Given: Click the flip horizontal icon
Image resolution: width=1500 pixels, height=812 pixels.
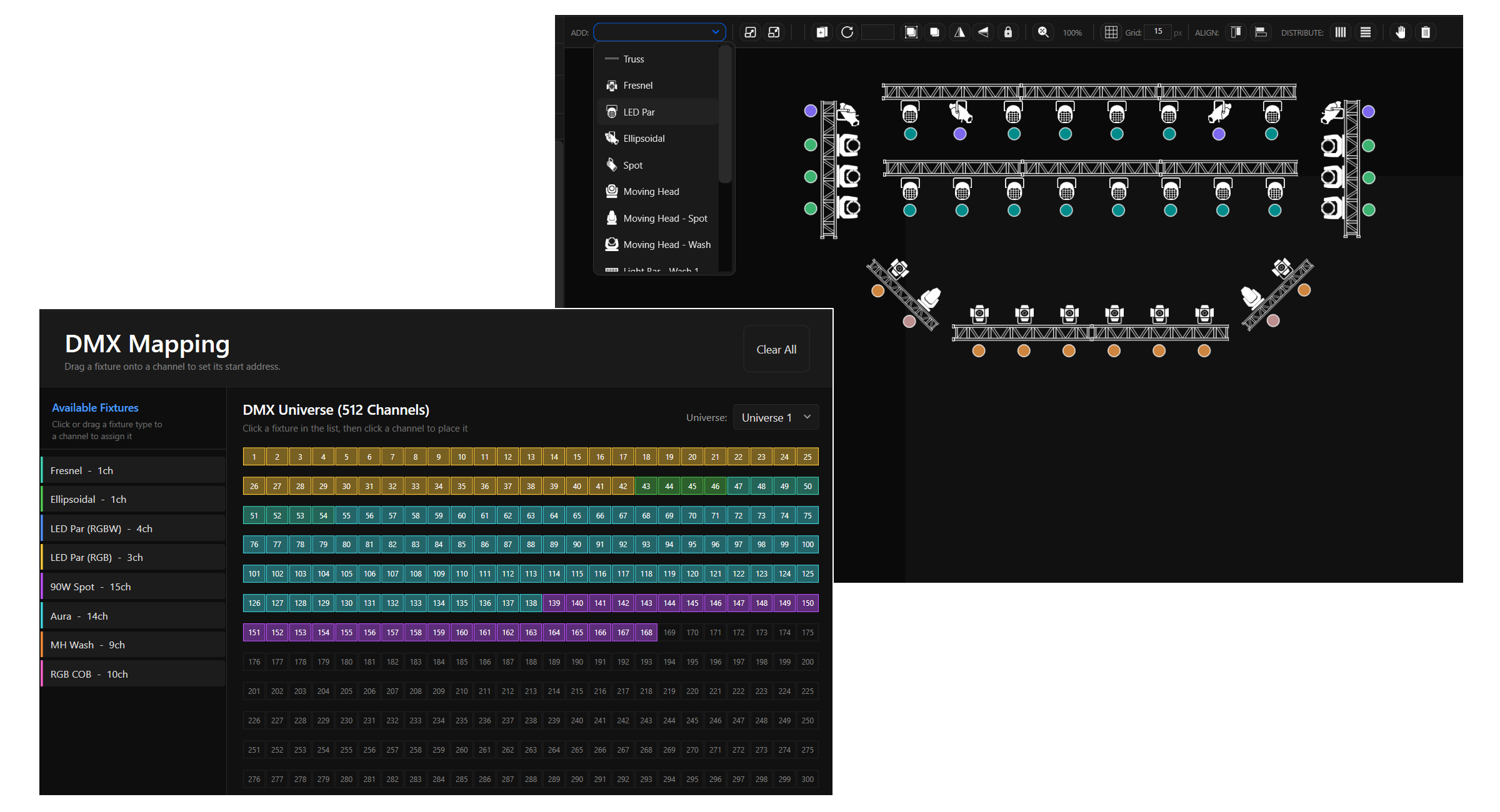Looking at the screenshot, I should [959, 32].
